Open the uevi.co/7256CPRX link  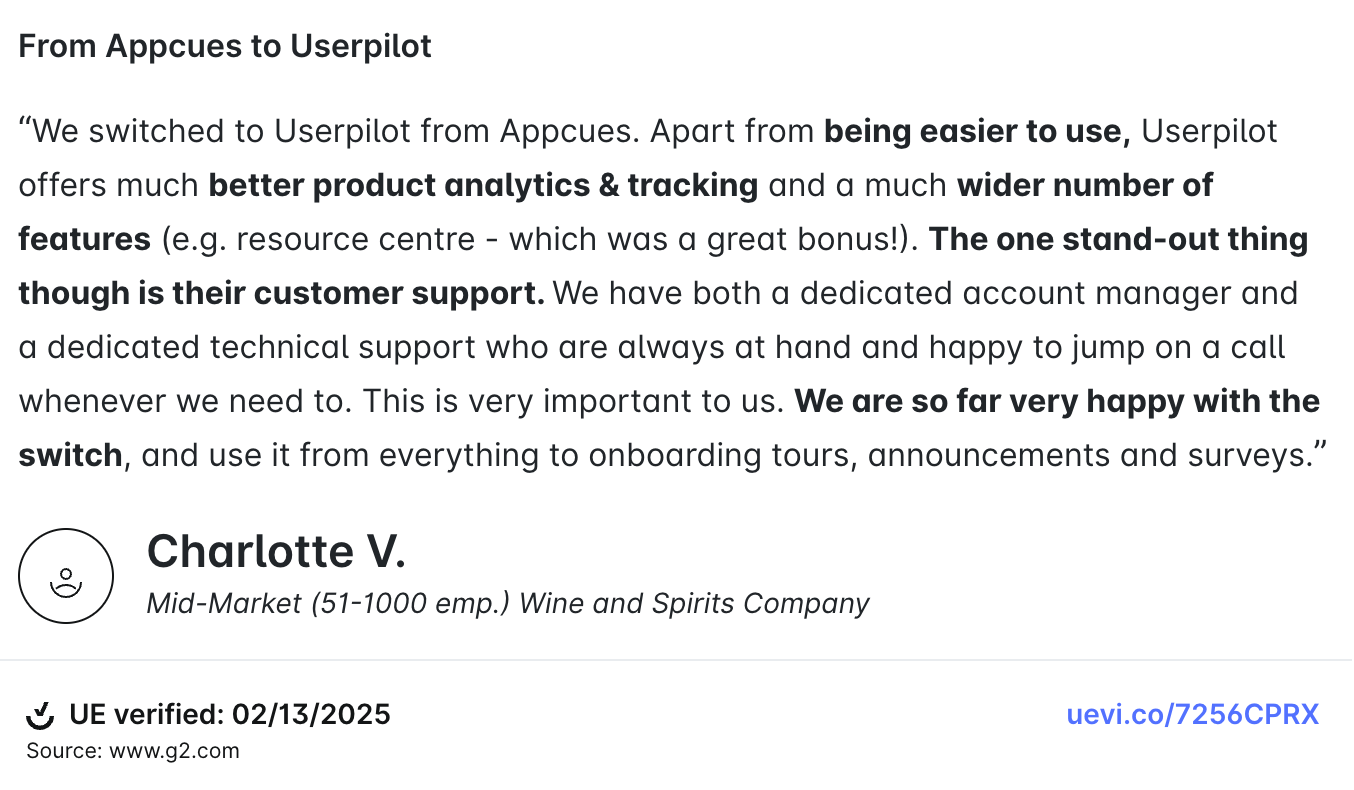pos(1192,715)
